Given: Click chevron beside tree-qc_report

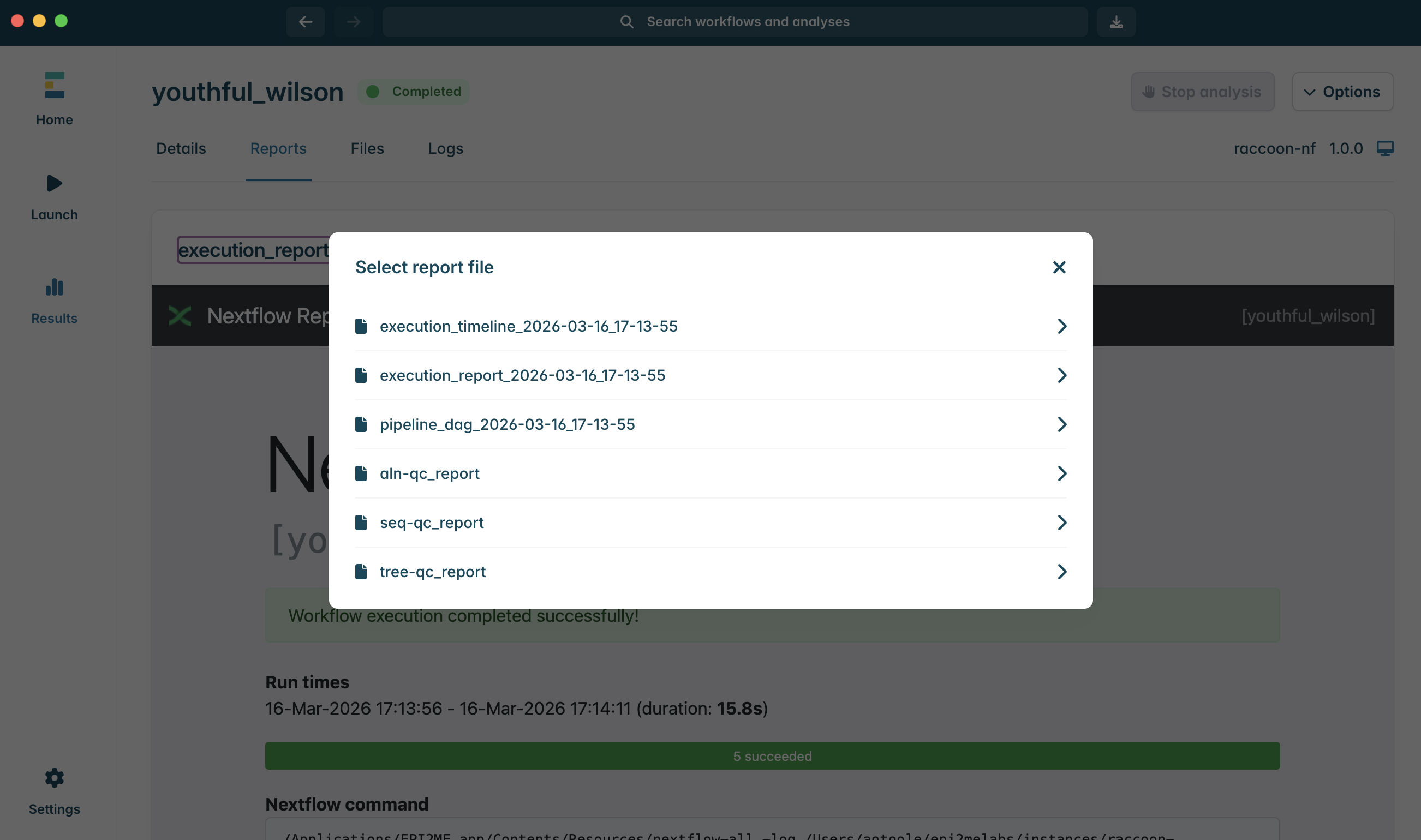Looking at the screenshot, I should coord(1061,572).
